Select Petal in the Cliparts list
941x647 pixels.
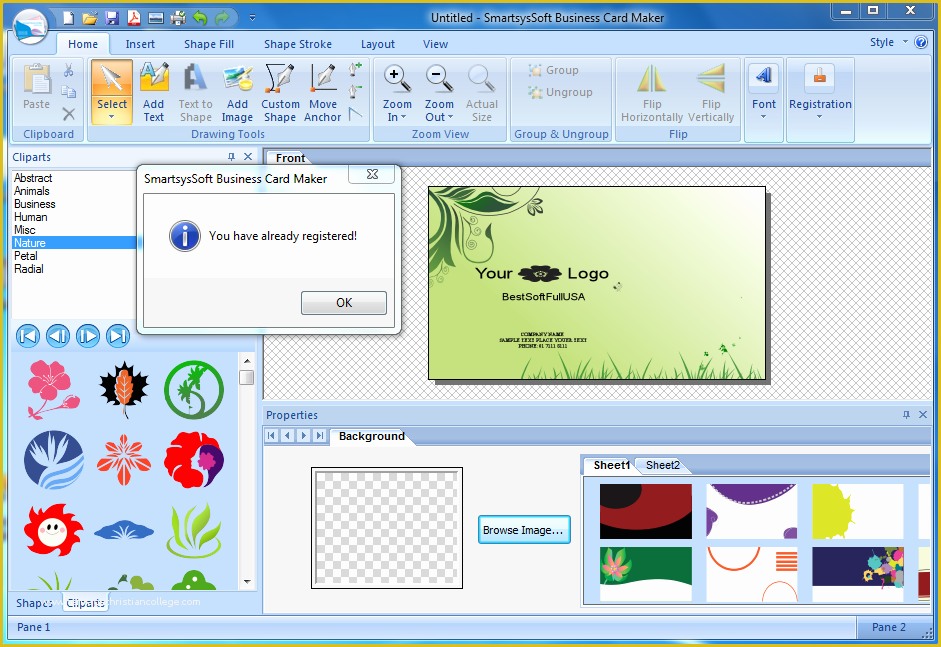click(26, 256)
